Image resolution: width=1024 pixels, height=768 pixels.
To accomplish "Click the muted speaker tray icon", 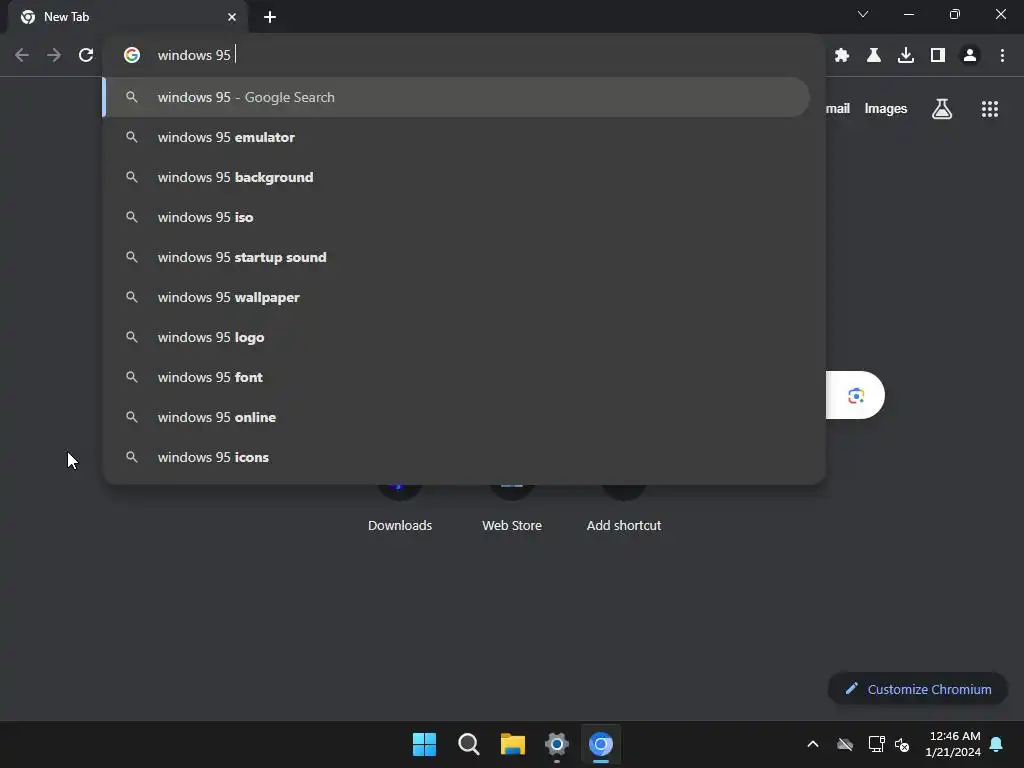I will click(902, 744).
